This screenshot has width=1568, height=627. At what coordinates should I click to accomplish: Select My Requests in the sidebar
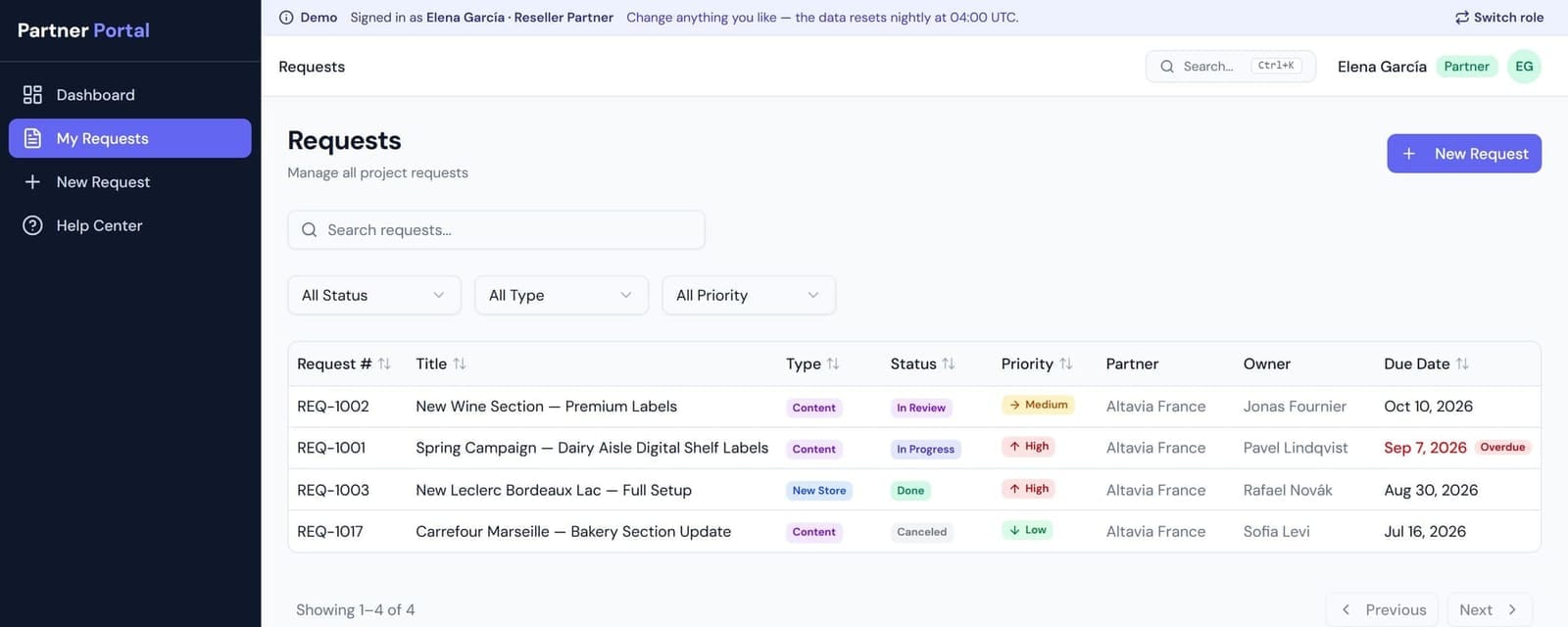[130, 138]
